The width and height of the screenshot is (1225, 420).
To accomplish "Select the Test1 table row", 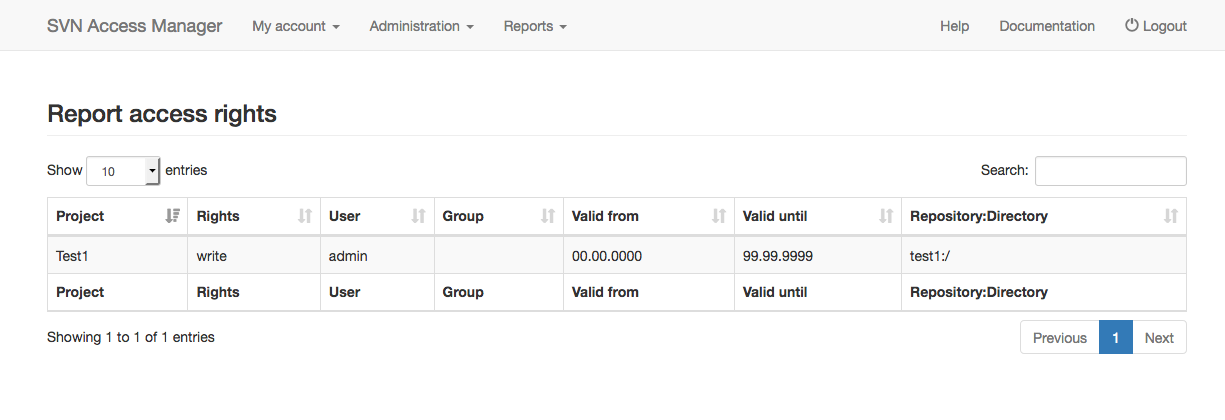I will 617,256.
